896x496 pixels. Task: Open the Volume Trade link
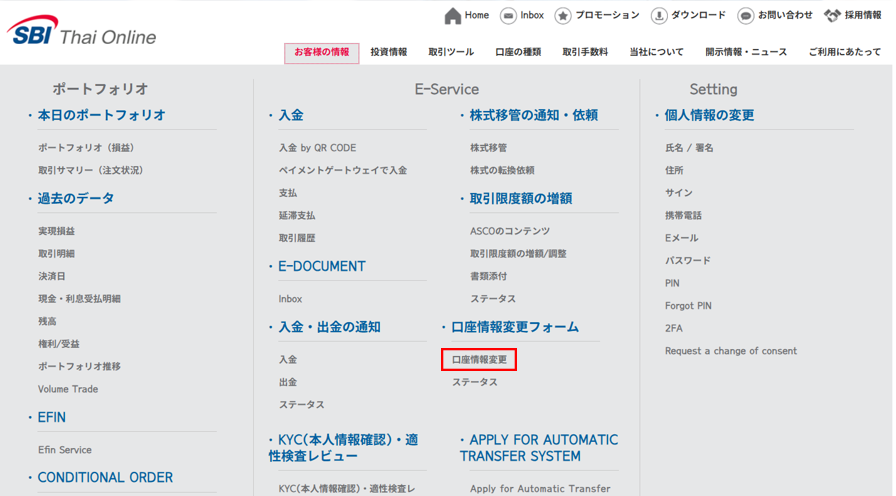click(68, 389)
